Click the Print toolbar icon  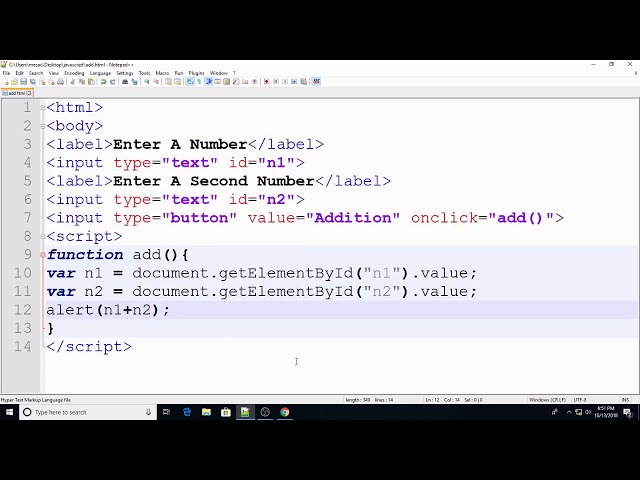click(60, 82)
